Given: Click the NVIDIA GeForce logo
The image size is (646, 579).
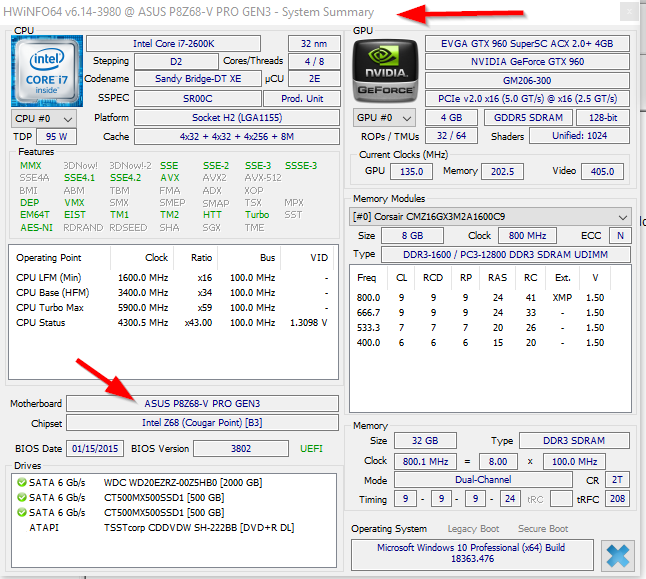Looking at the screenshot, I should tap(385, 70).
